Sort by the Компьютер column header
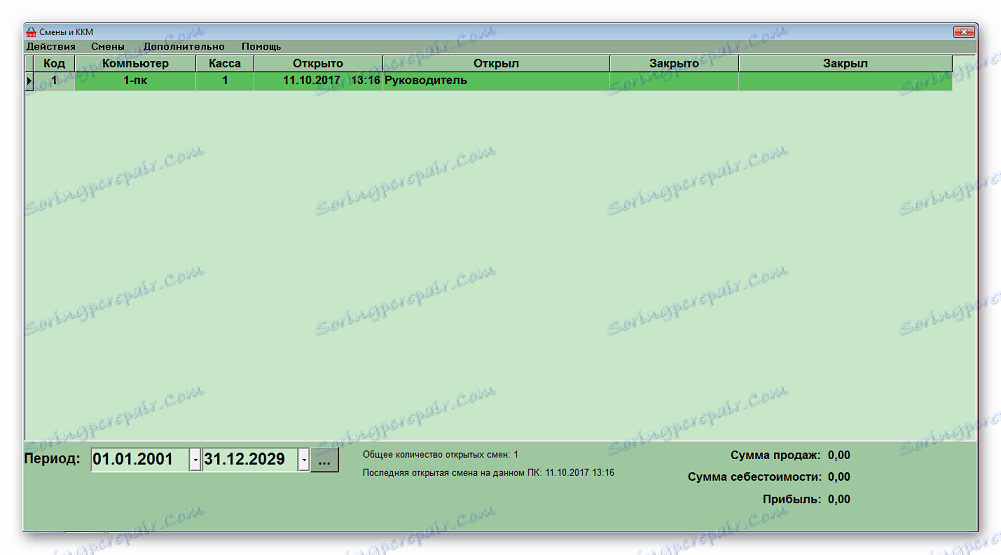The image size is (1001, 555). point(135,63)
